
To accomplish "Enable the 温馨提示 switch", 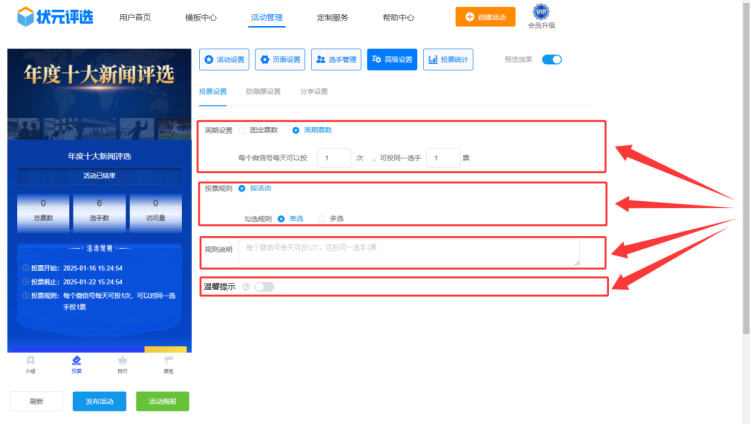I will click(x=264, y=287).
